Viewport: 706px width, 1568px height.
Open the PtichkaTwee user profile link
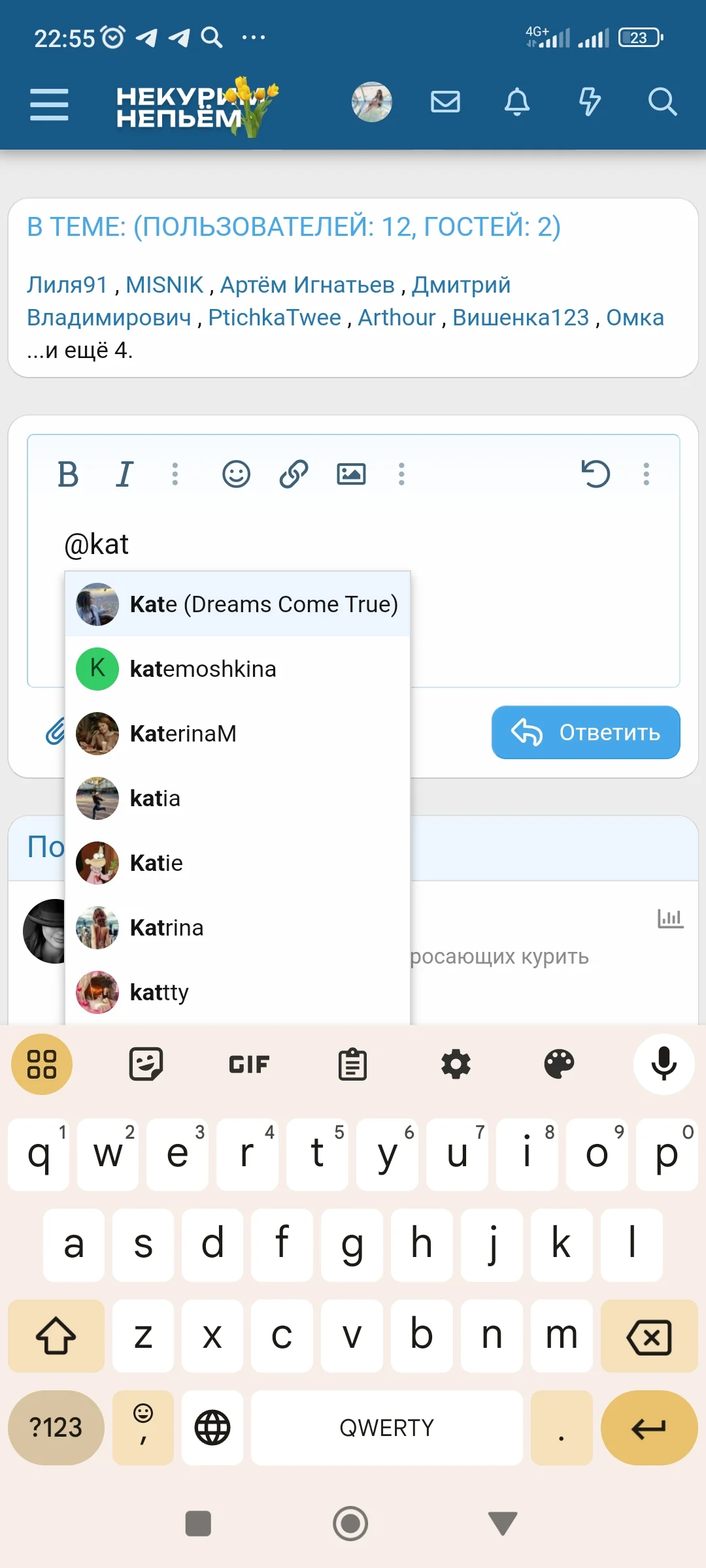click(275, 318)
